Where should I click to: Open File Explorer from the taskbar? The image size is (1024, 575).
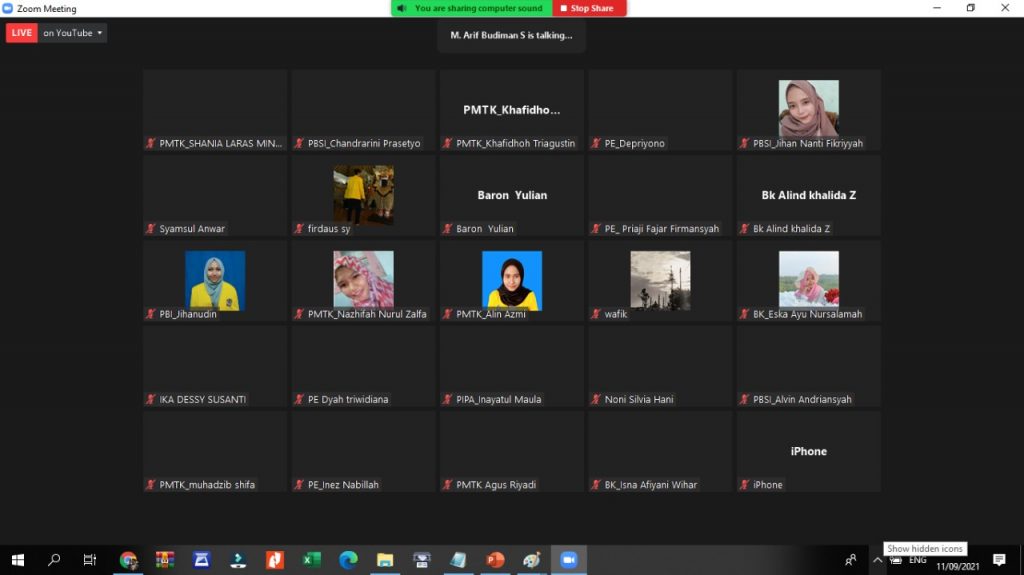pyautogui.click(x=385, y=560)
